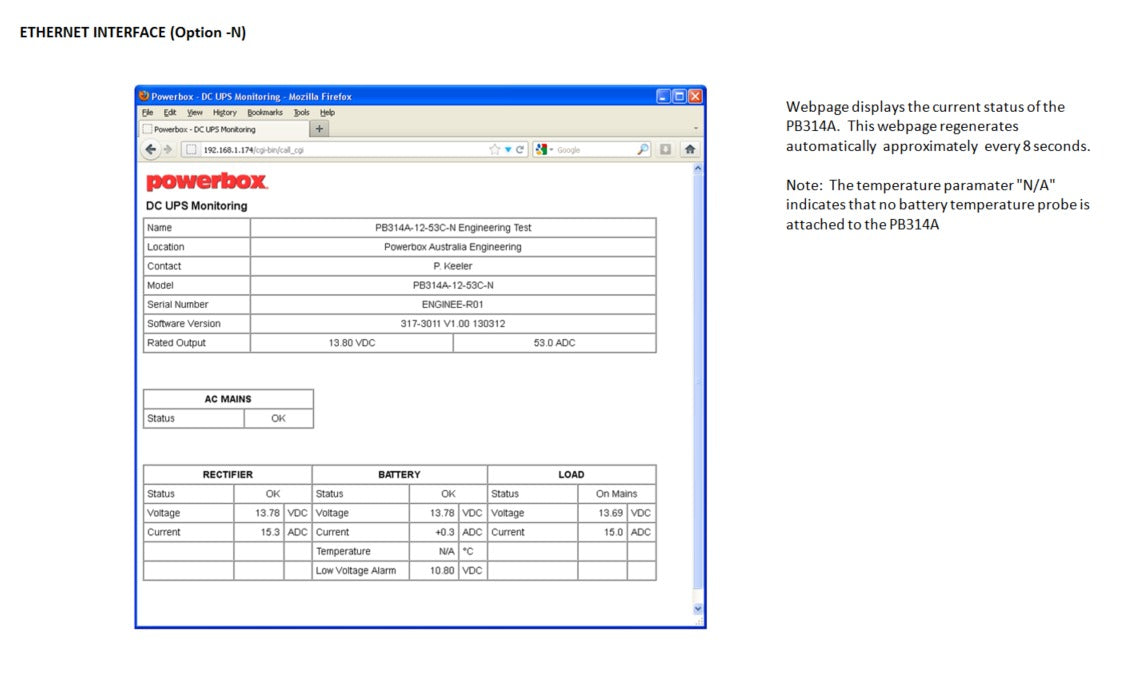1126x689 pixels.
Task: Reload the page using the refresh icon
Action: tap(521, 149)
